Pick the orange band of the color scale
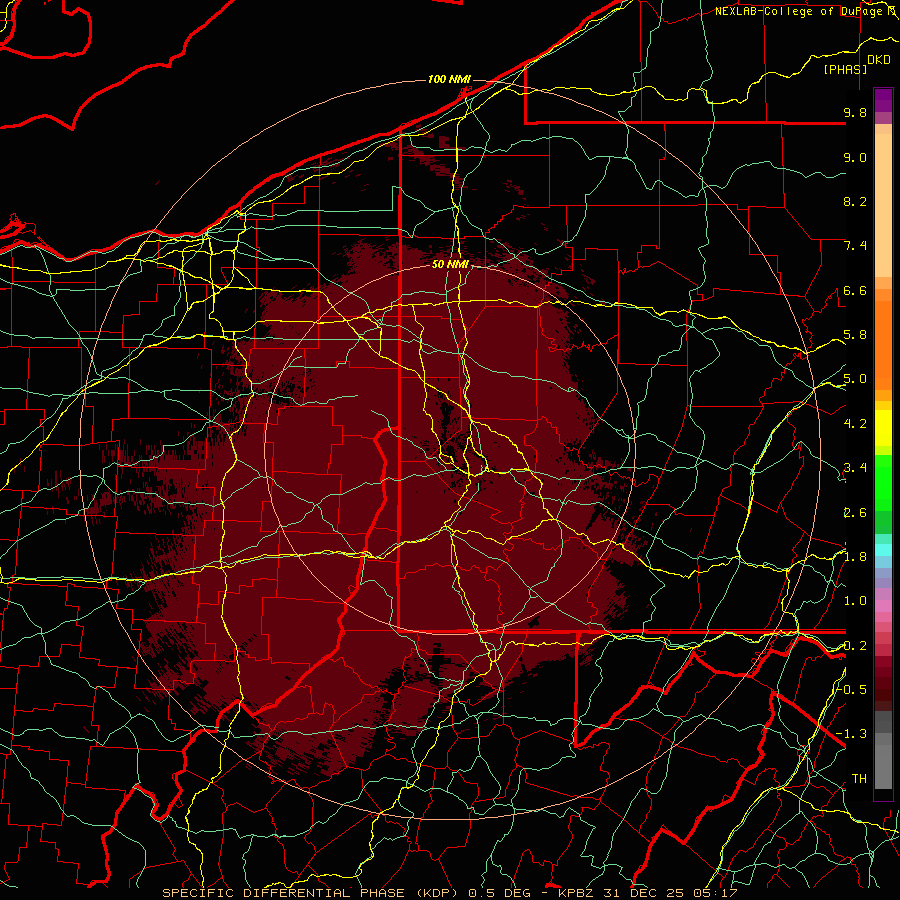Screen dimensions: 900x900 click(883, 346)
